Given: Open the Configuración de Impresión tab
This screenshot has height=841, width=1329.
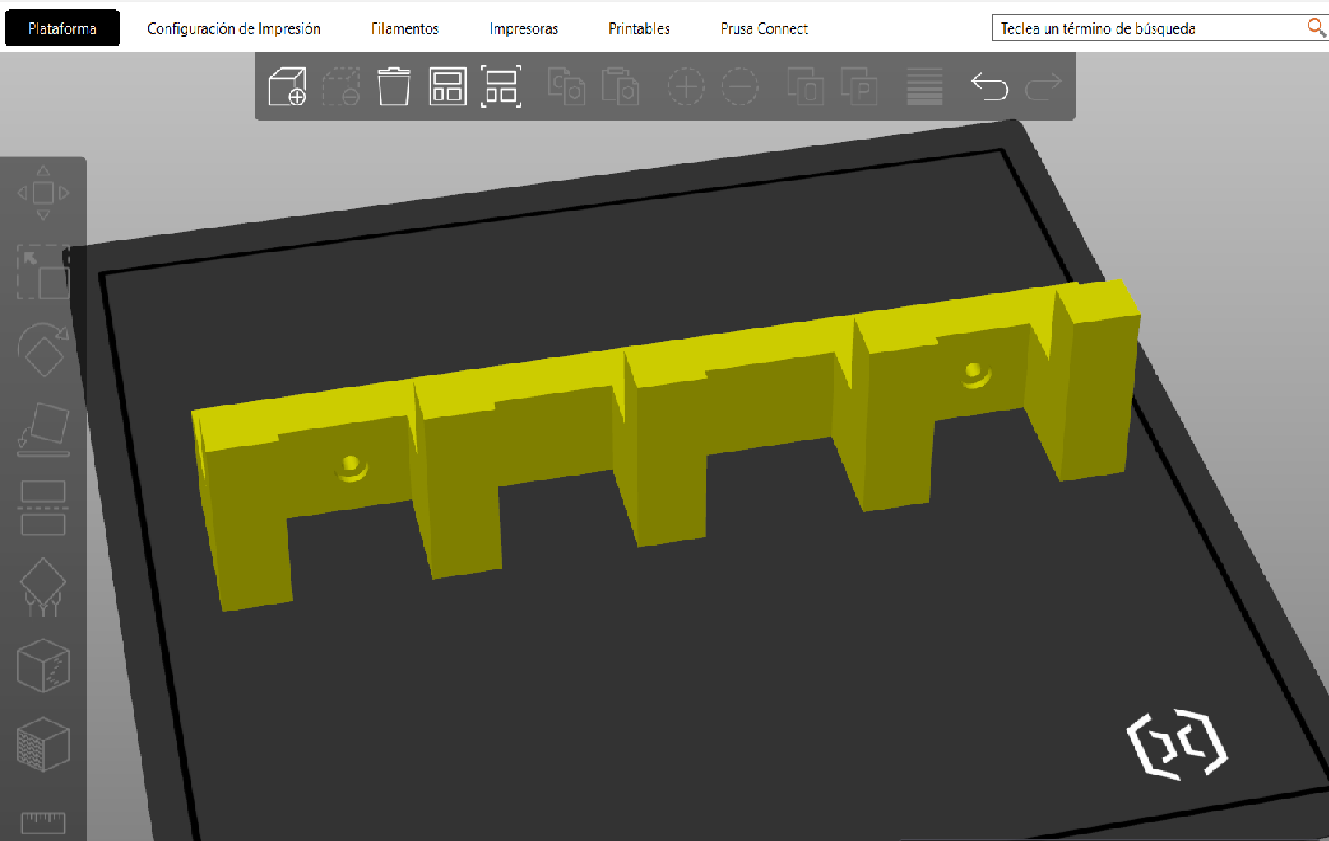Looking at the screenshot, I should click(234, 28).
